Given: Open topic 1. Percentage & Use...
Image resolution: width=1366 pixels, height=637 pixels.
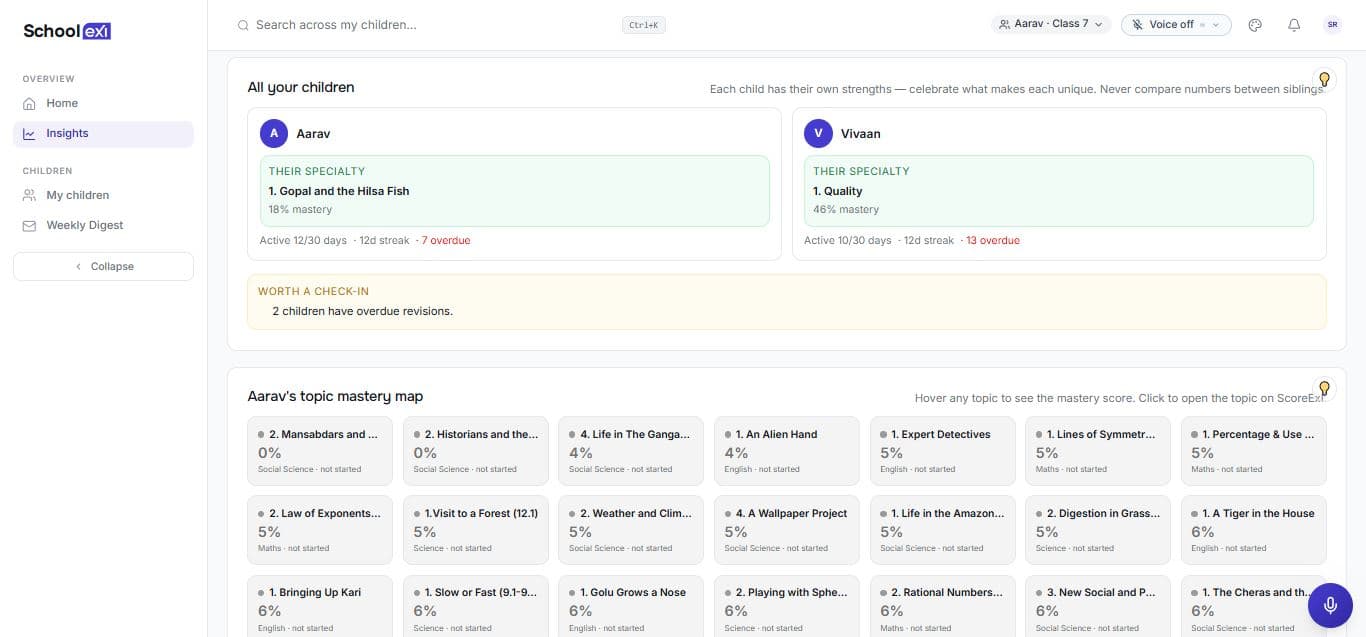Looking at the screenshot, I should (1254, 450).
